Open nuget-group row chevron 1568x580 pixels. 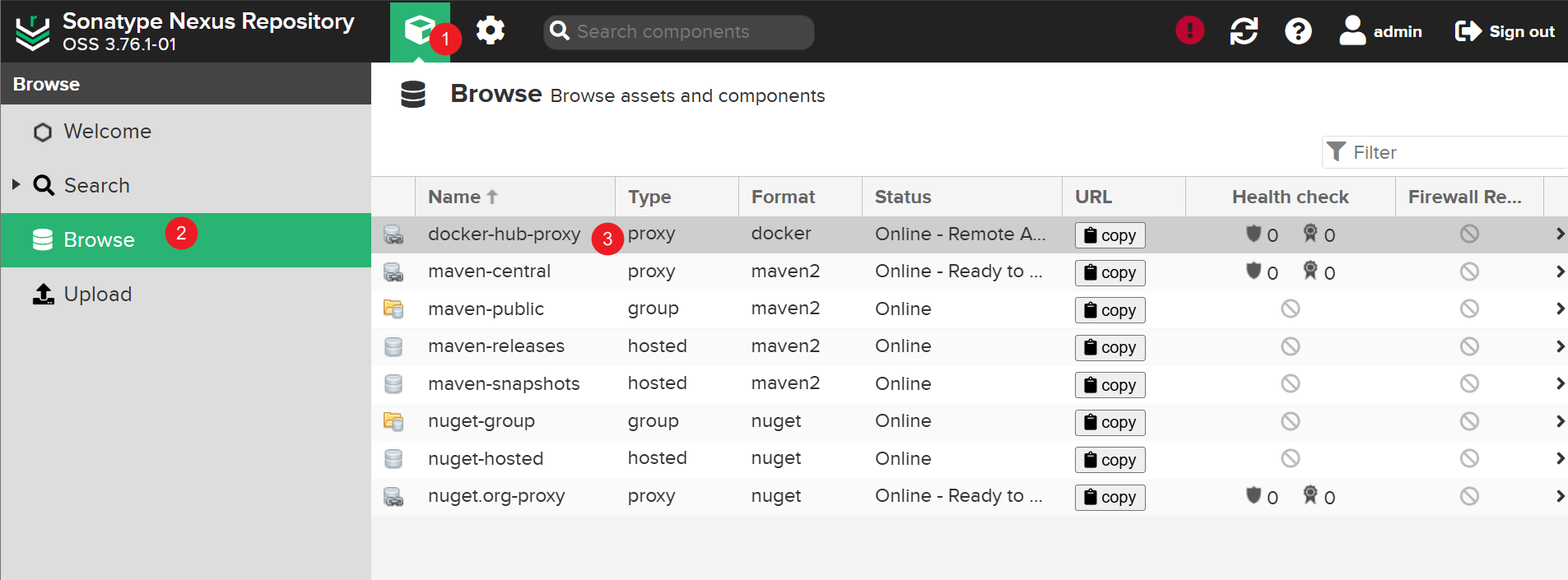click(1560, 421)
